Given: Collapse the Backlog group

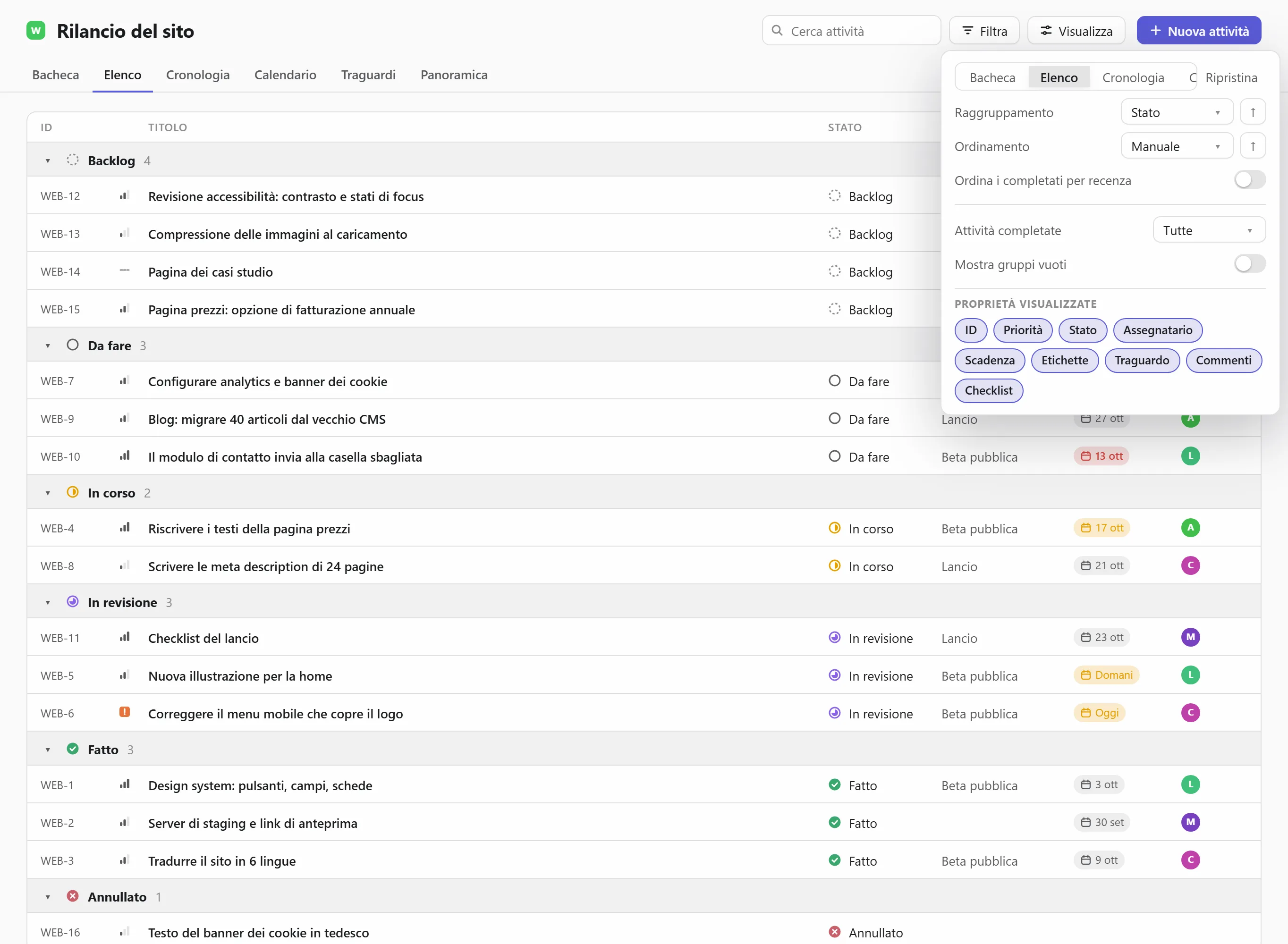Looking at the screenshot, I should coord(48,160).
